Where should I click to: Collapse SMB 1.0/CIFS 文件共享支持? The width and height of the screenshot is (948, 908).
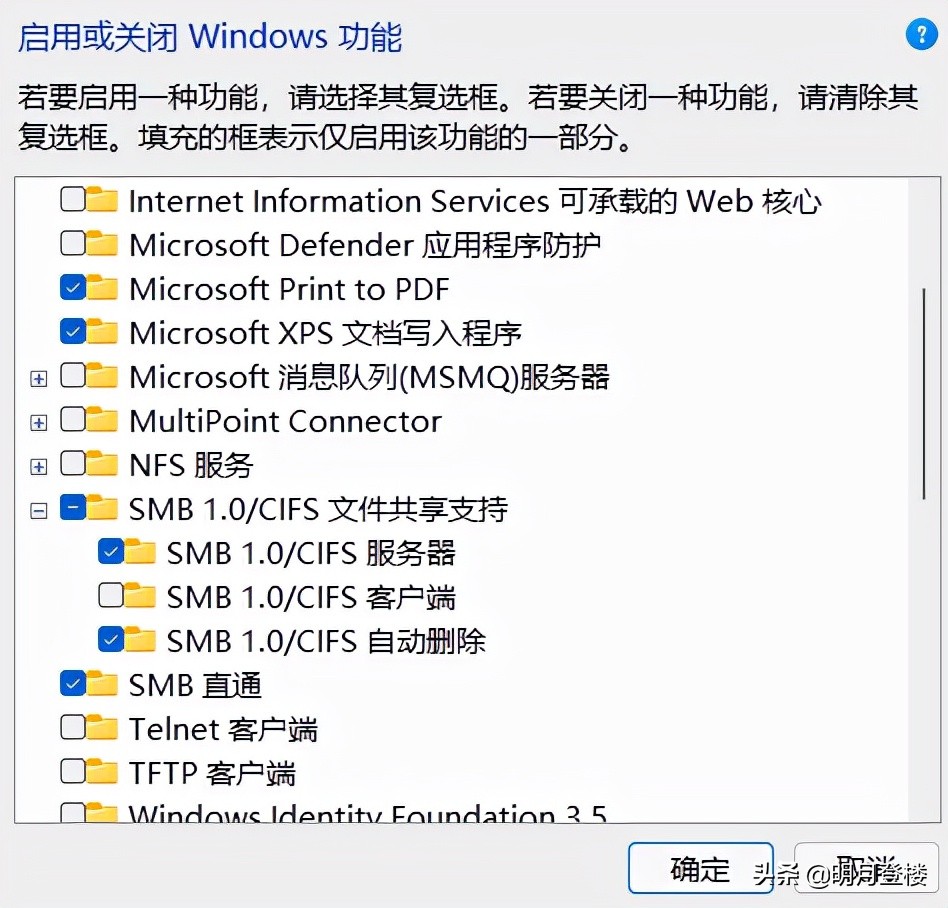(37, 508)
